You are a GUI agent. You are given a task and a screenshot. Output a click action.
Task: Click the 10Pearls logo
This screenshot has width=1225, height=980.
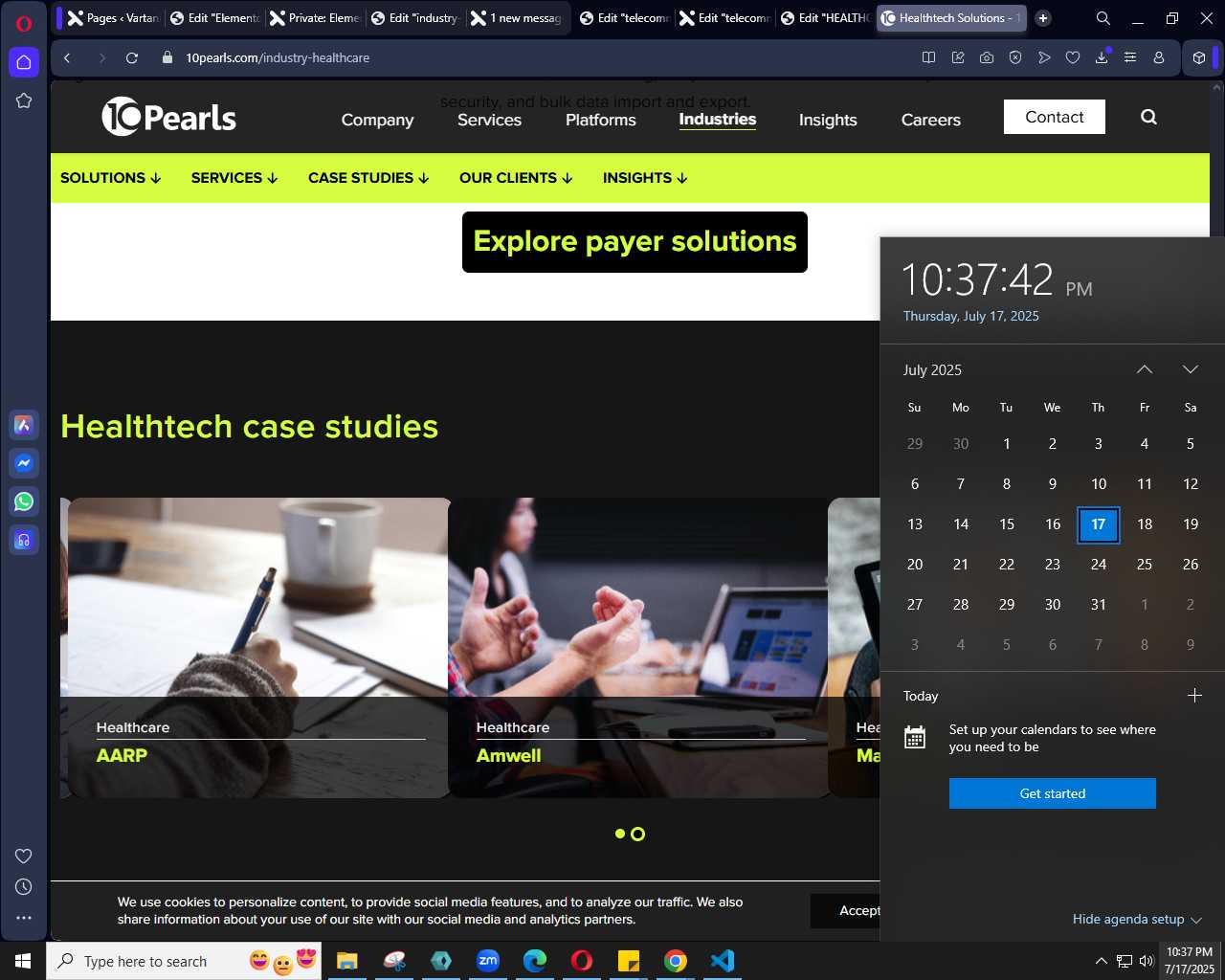pyautogui.click(x=169, y=117)
